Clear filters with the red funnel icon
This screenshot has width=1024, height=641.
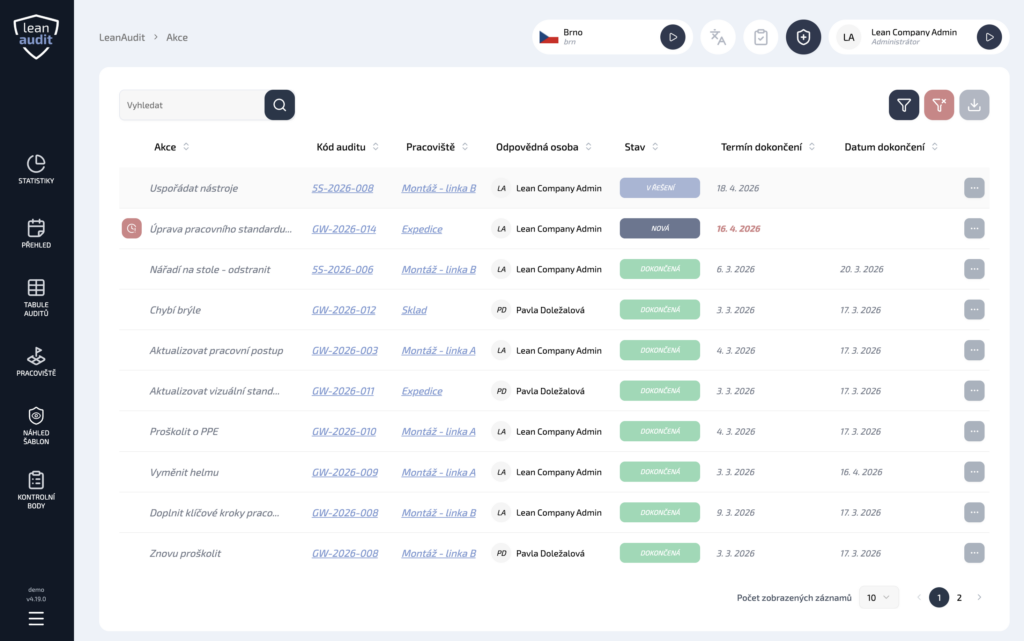click(x=939, y=105)
